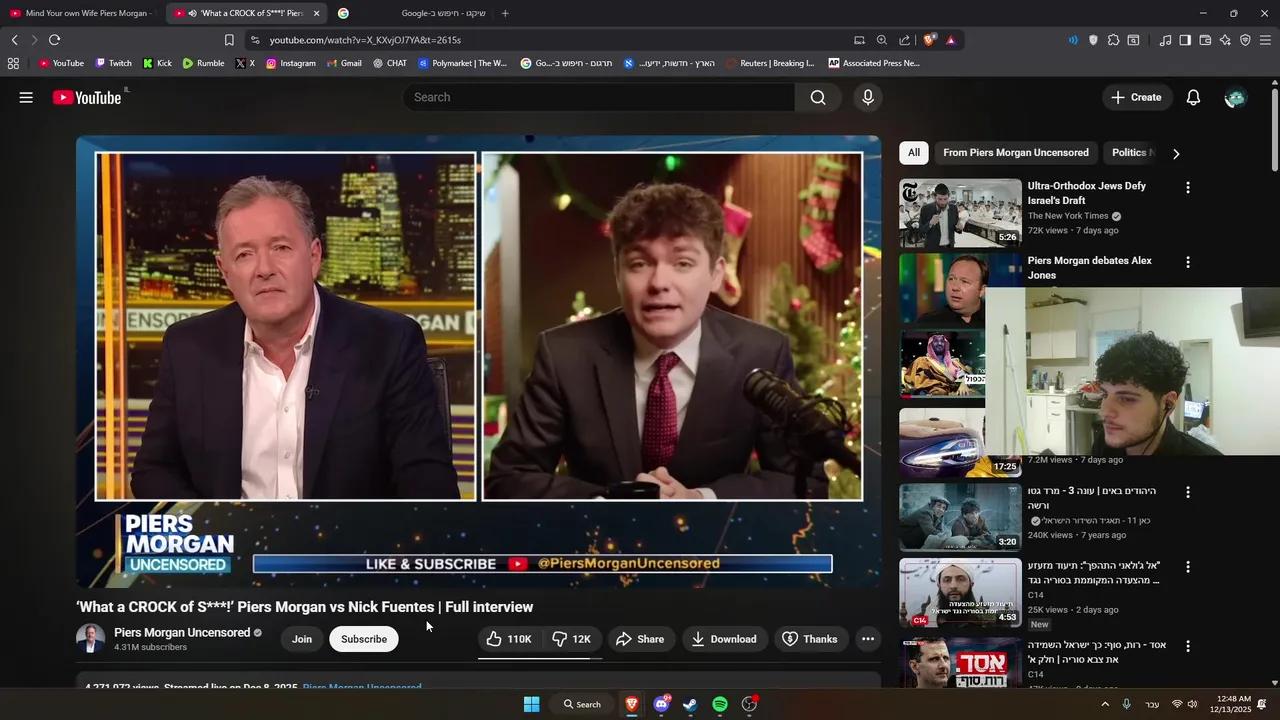The width and height of the screenshot is (1280, 720).
Task: Open options menu for the 240K views video
Action: point(1188,492)
